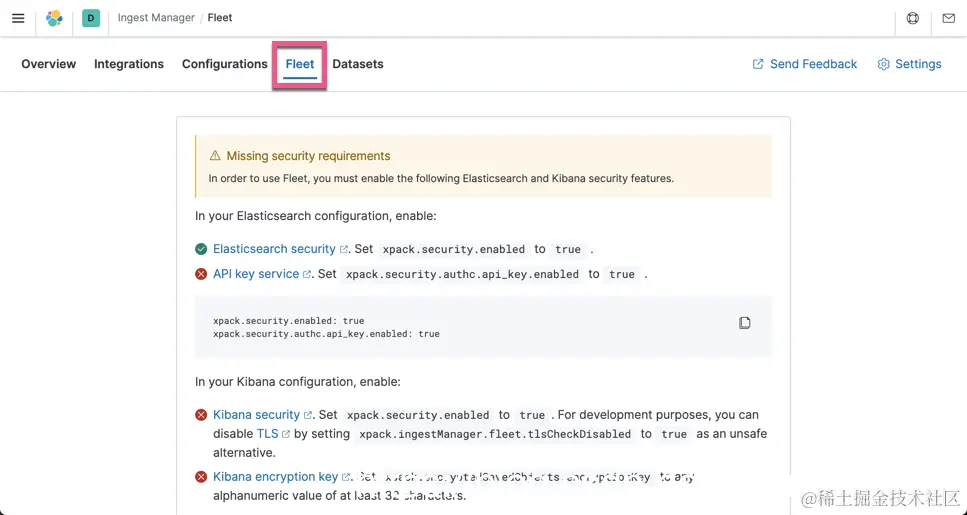Click external-link icon after API key service
This screenshot has width=967, height=515.
(x=307, y=274)
